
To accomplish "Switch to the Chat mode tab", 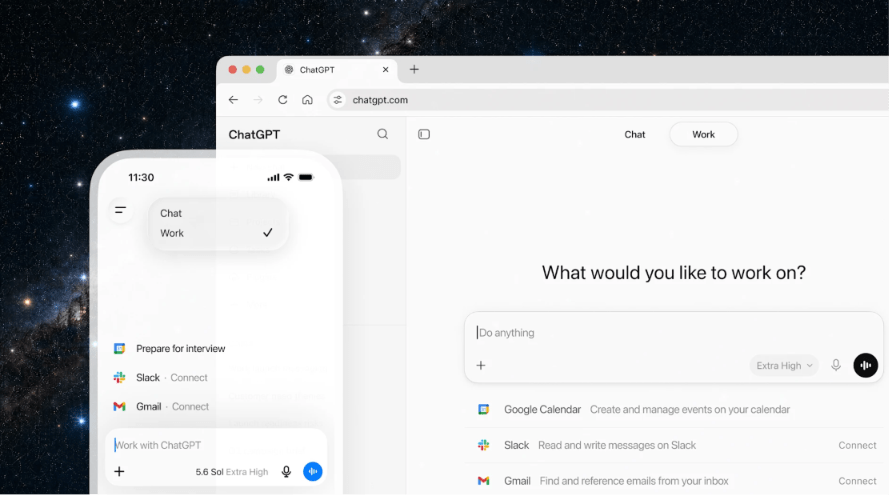I will point(634,134).
